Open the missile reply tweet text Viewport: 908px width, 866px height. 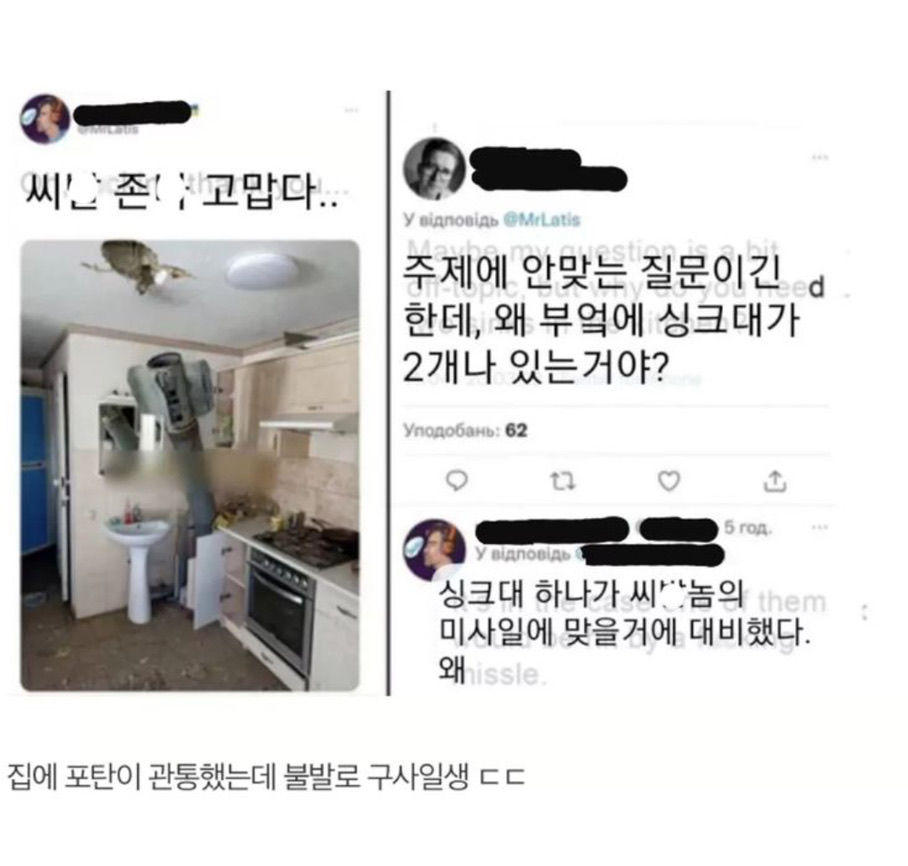624,633
